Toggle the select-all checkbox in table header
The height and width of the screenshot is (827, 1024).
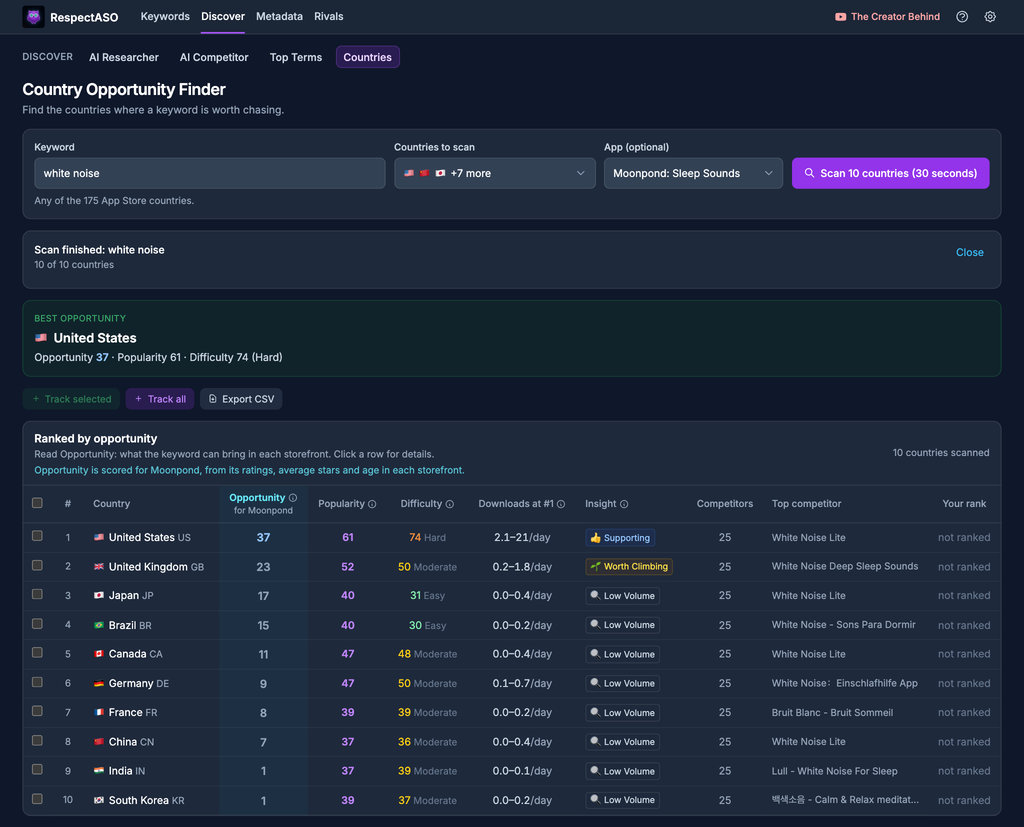click(37, 503)
